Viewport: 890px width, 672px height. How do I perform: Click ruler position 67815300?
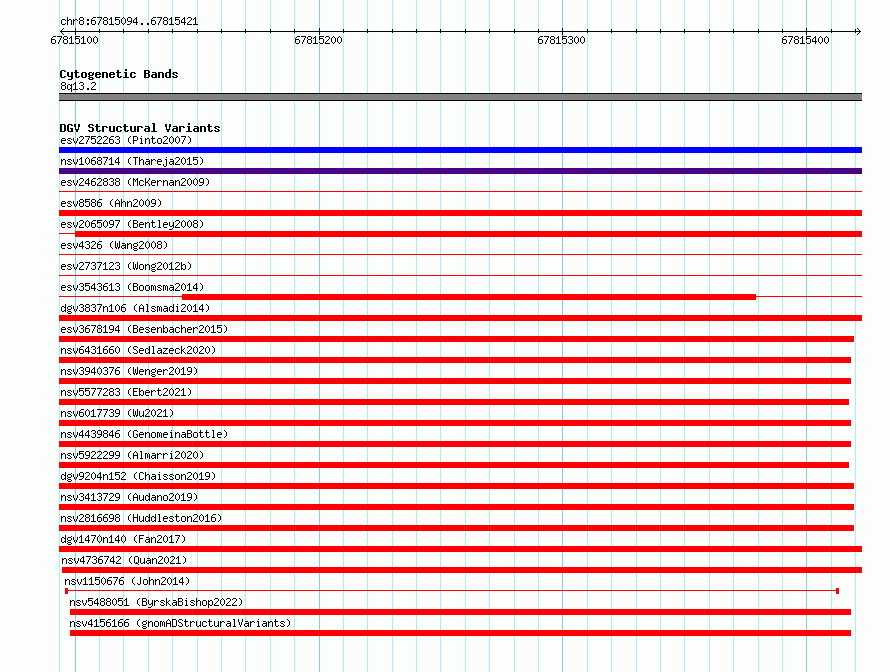click(x=561, y=40)
